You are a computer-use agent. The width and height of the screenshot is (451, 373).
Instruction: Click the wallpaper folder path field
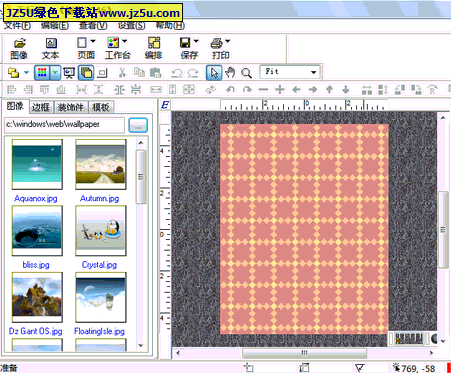pos(64,125)
